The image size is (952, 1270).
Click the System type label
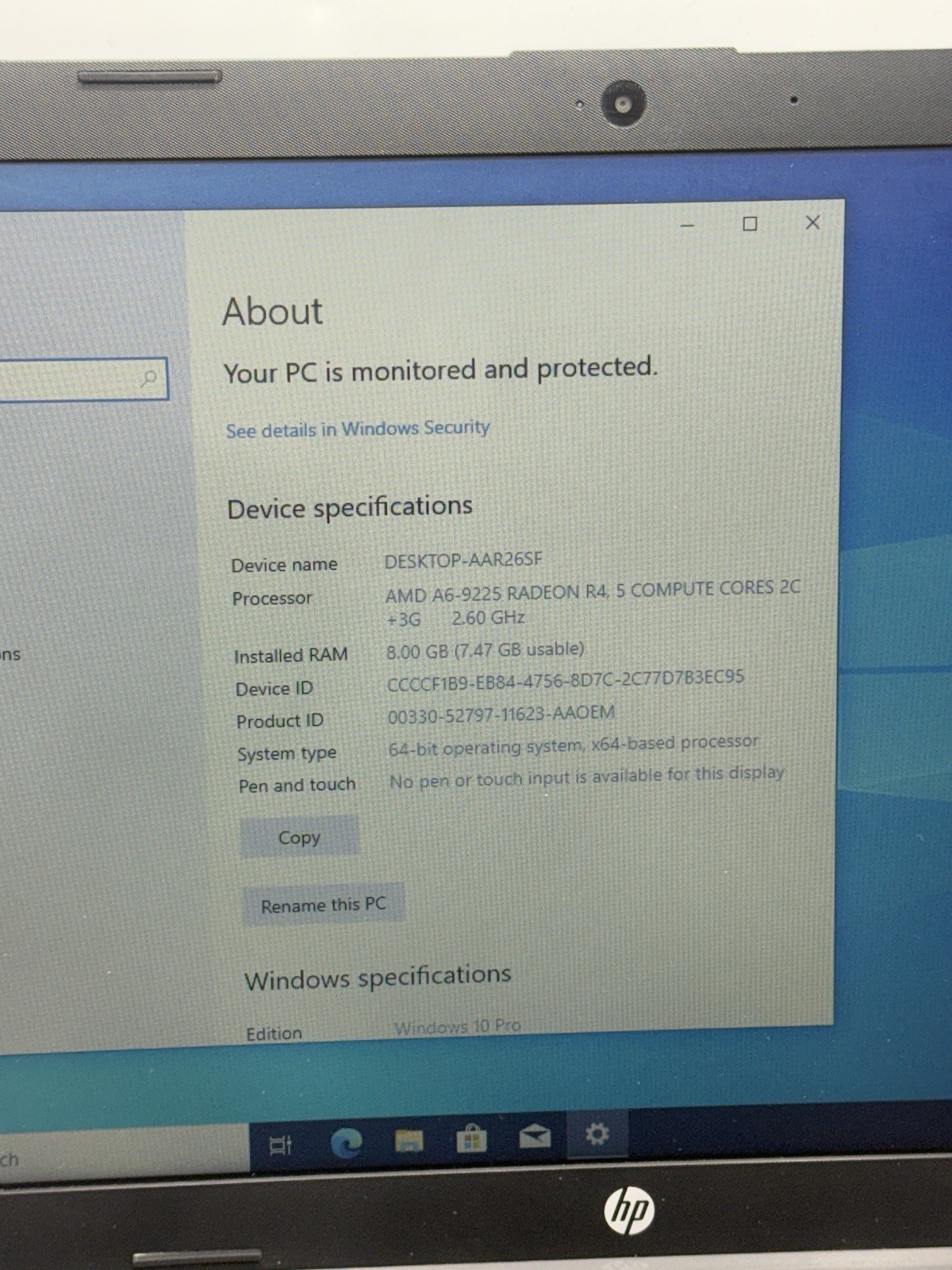click(x=286, y=753)
